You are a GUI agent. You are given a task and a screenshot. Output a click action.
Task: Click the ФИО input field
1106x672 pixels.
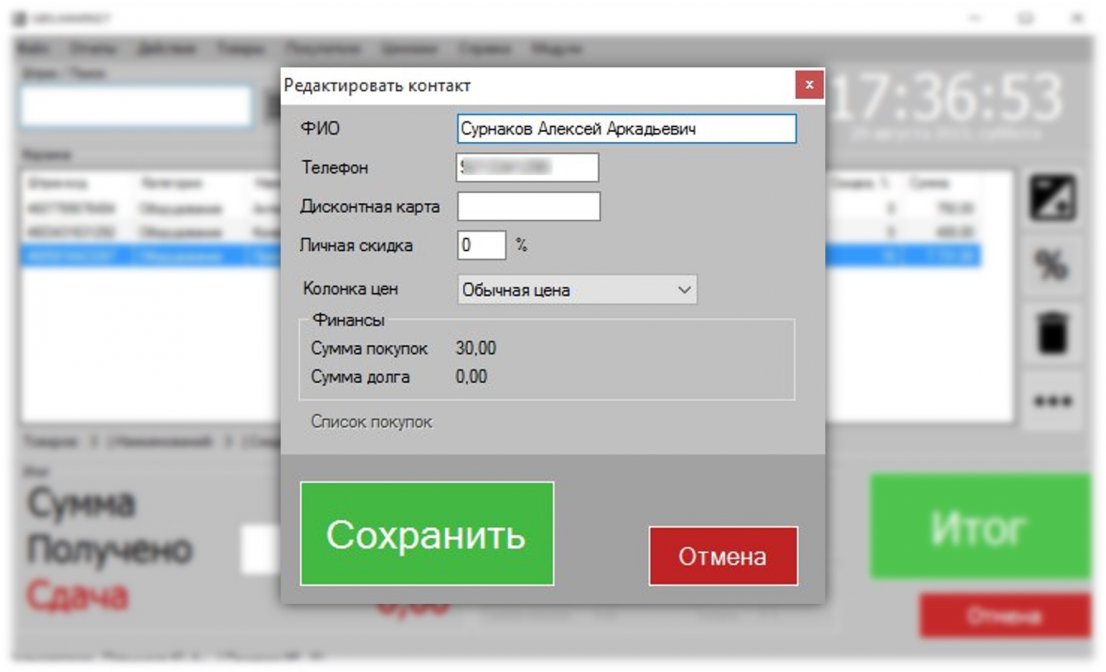(x=627, y=128)
